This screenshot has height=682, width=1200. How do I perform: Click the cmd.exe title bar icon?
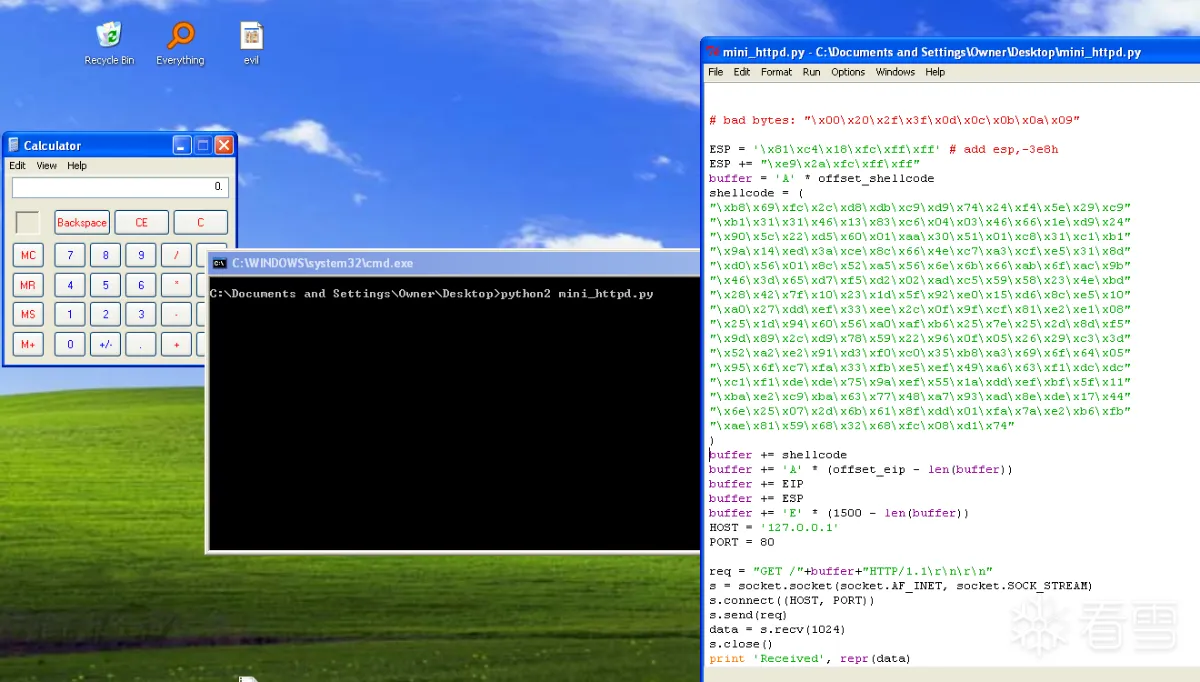tap(219, 263)
